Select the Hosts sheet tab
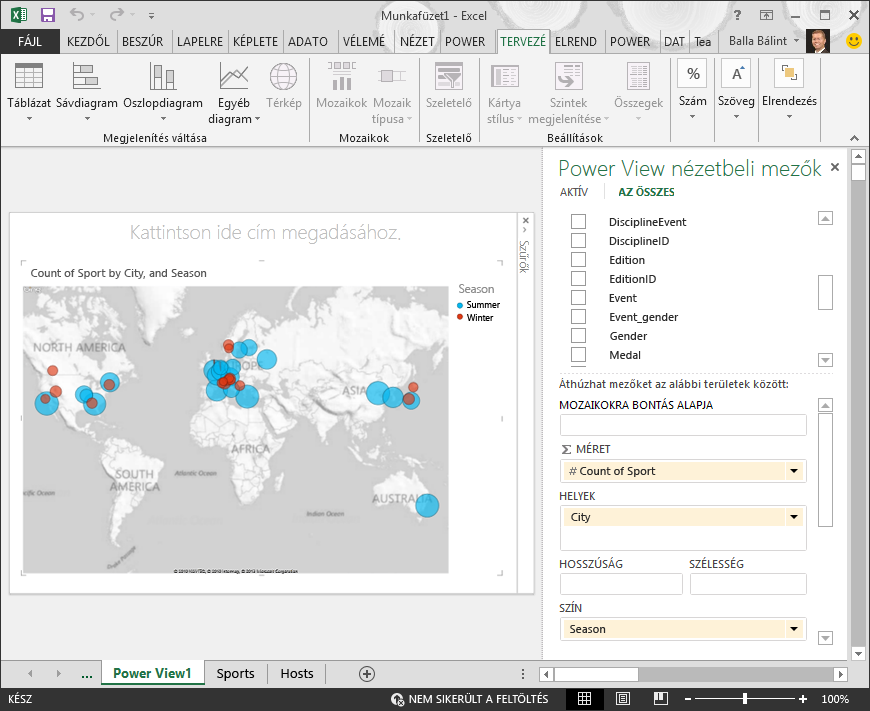The image size is (870, 711). 297,674
